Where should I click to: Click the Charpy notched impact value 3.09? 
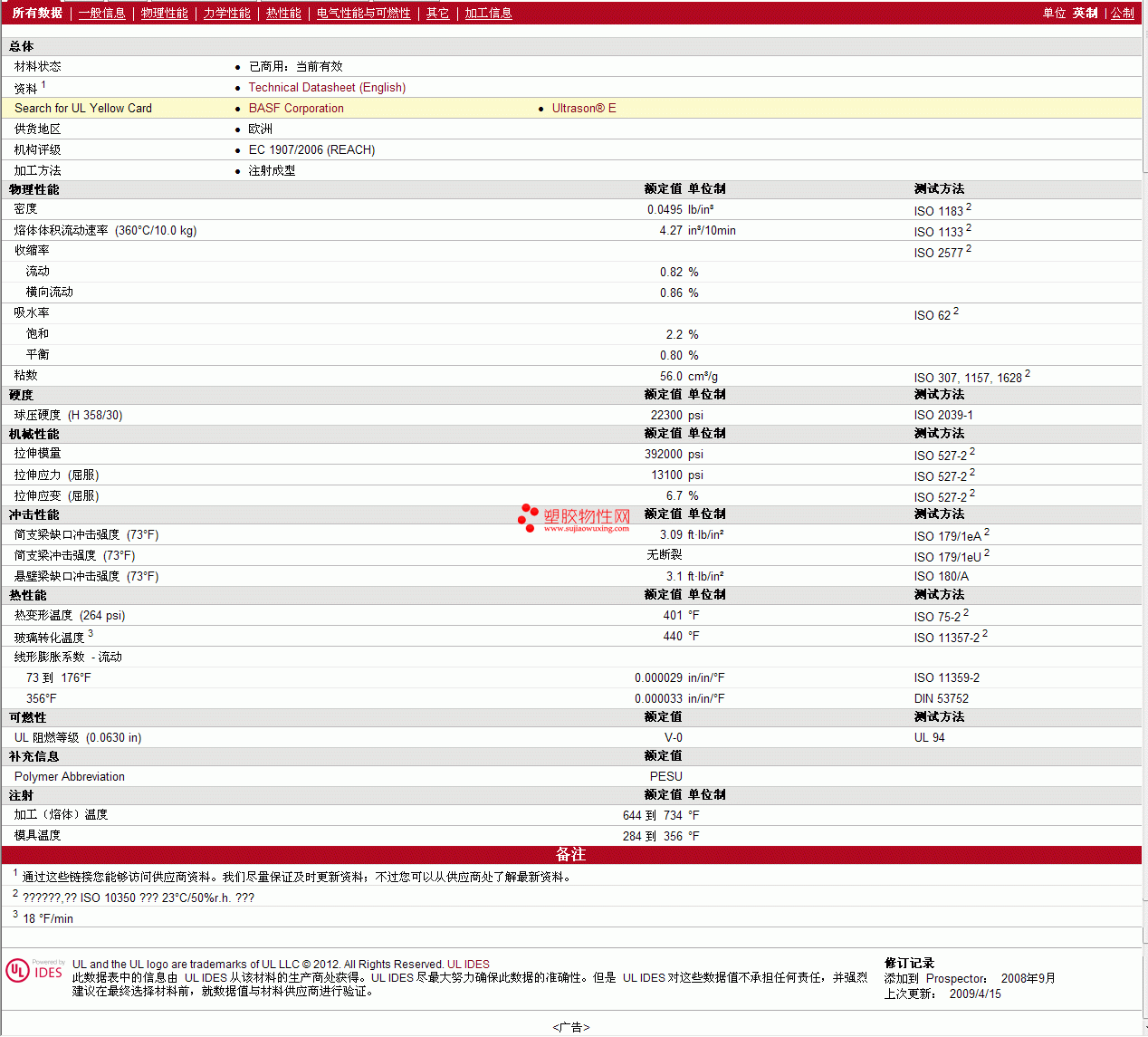pos(671,534)
